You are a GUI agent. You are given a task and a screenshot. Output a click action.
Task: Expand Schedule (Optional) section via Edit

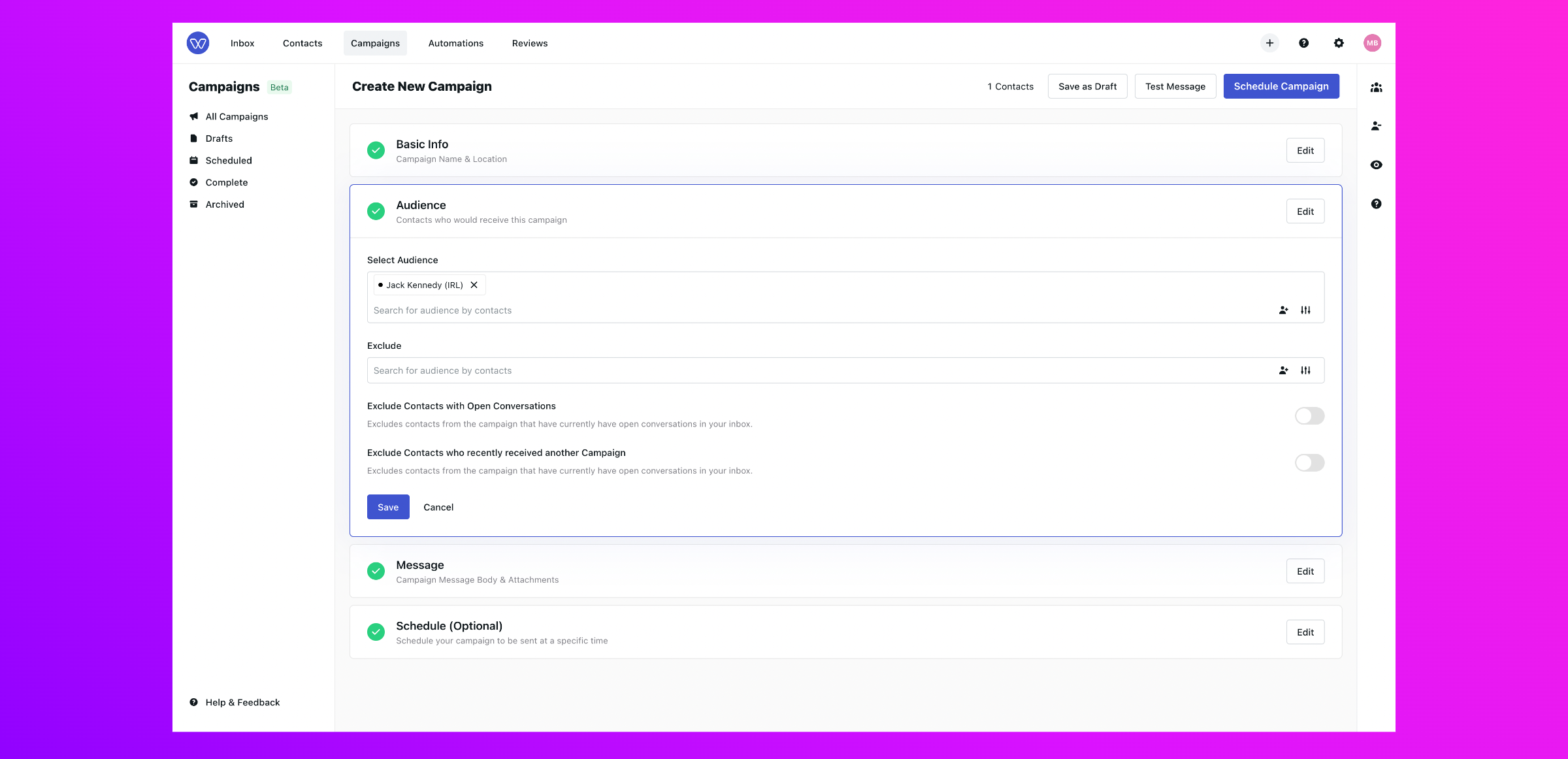1305,632
